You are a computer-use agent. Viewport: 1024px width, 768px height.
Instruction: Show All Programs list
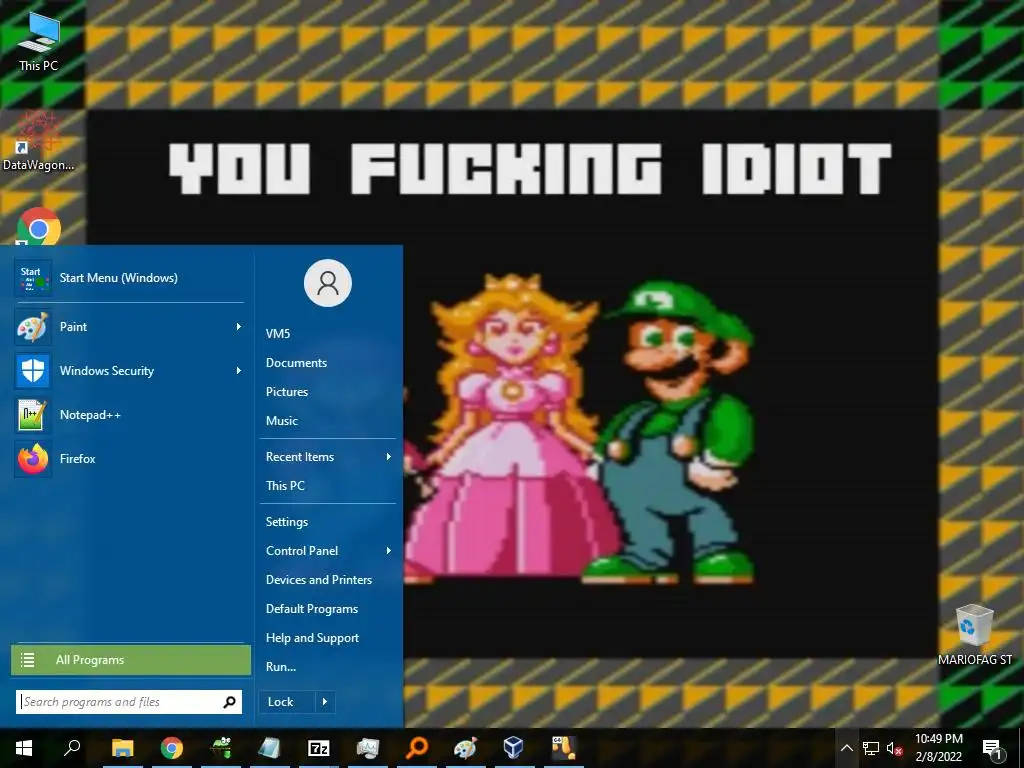[x=131, y=660]
